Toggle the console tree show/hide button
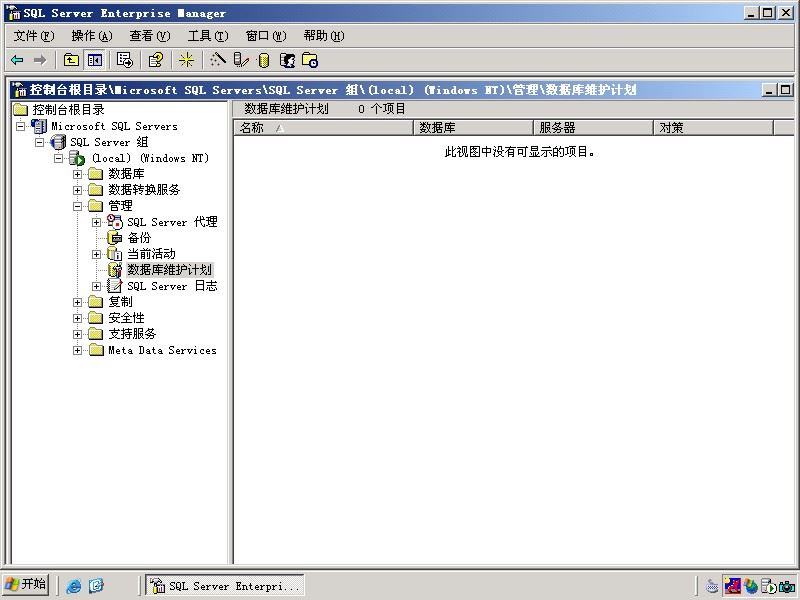 click(x=95, y=60)
